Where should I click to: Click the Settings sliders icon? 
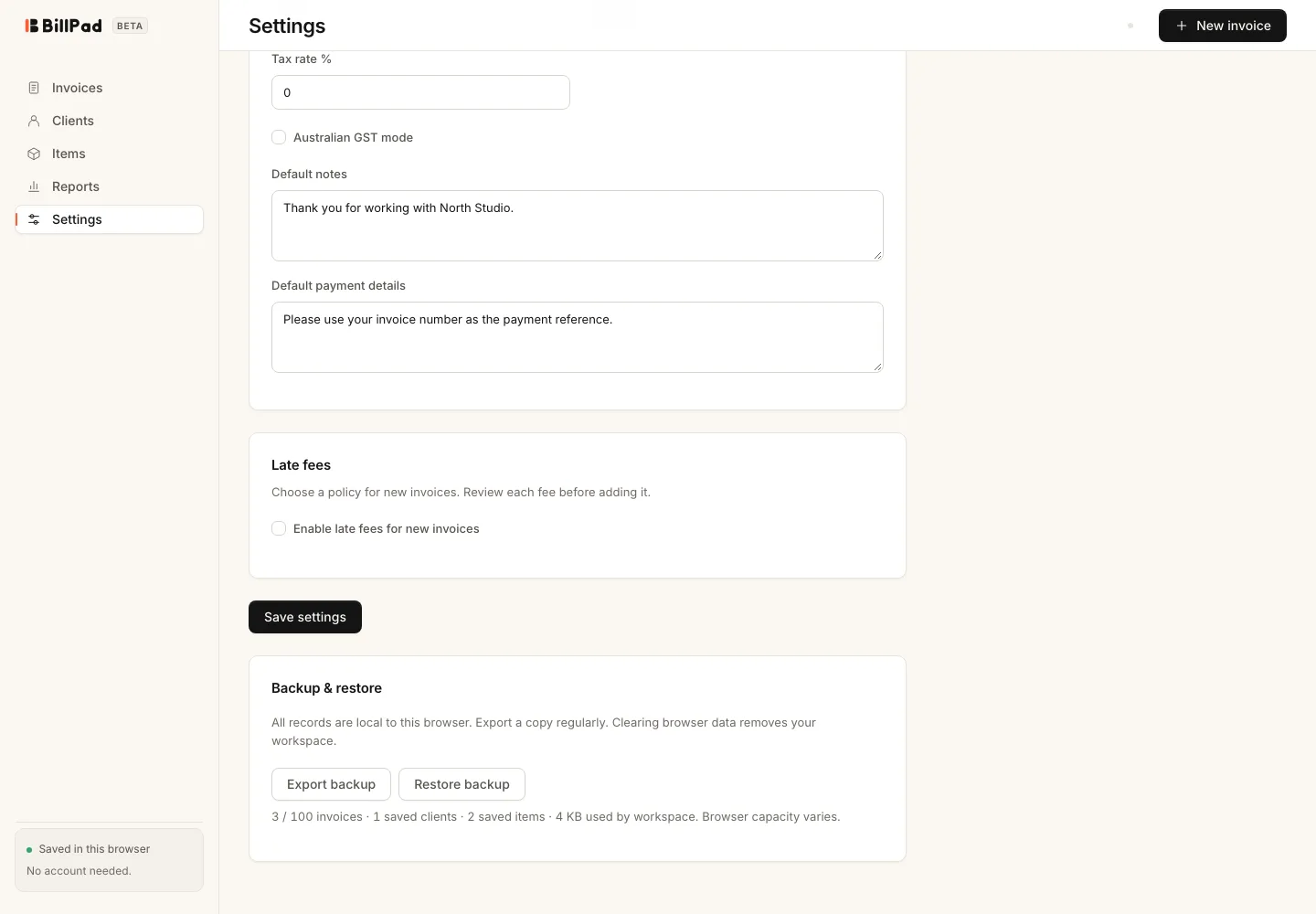(x=34, y=219)
